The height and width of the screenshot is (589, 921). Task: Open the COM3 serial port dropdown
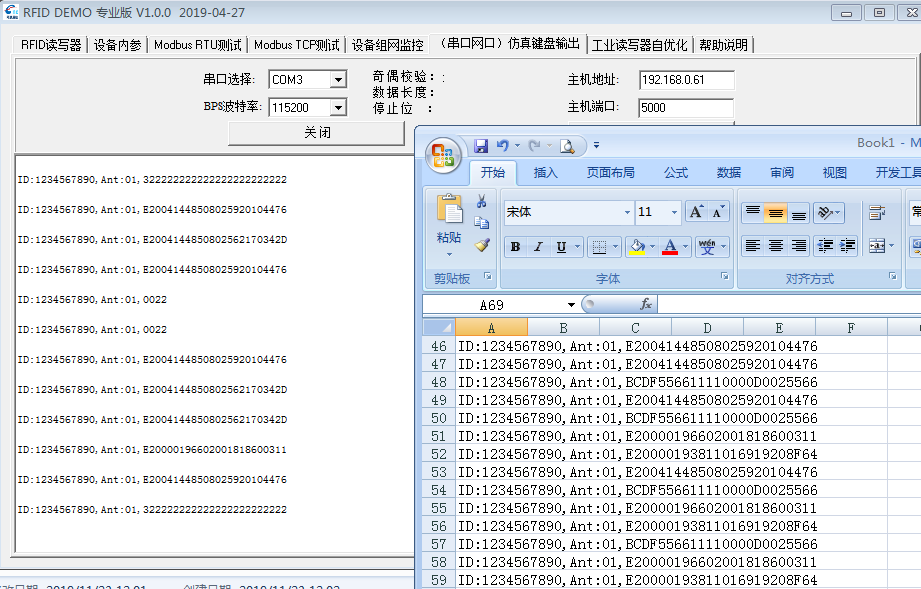(x=338, y=79)
